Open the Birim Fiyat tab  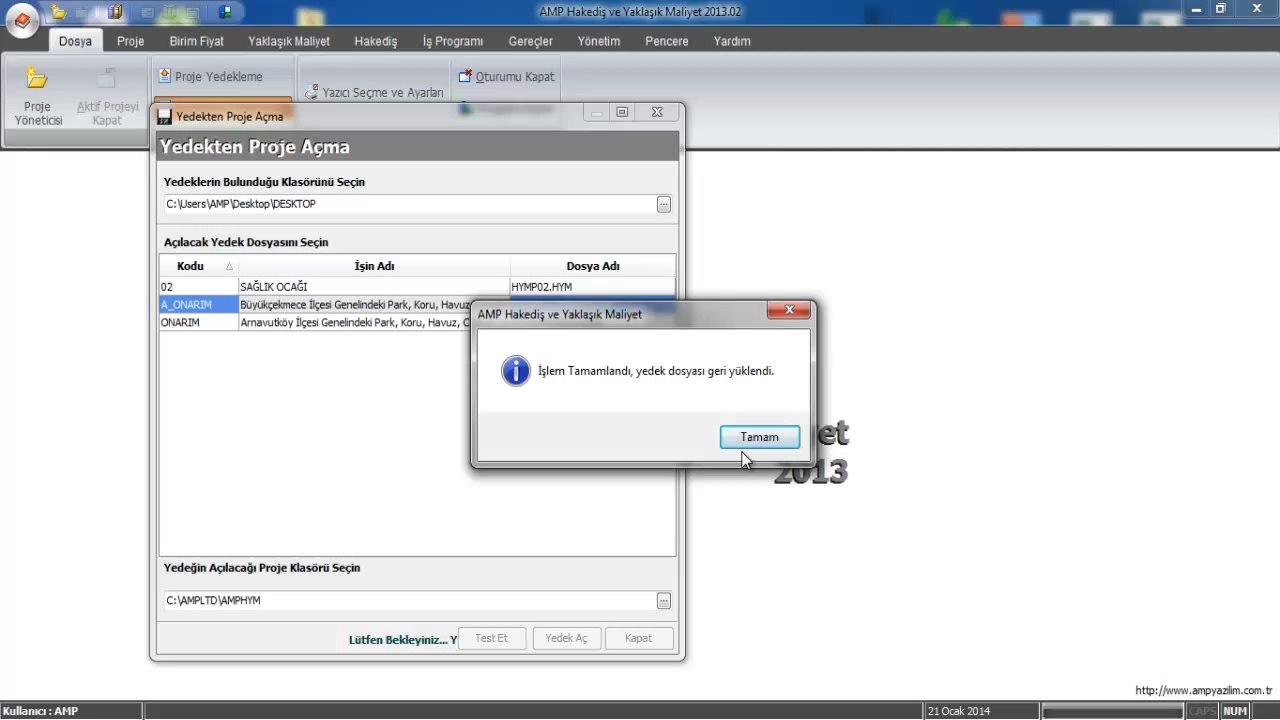196,41
